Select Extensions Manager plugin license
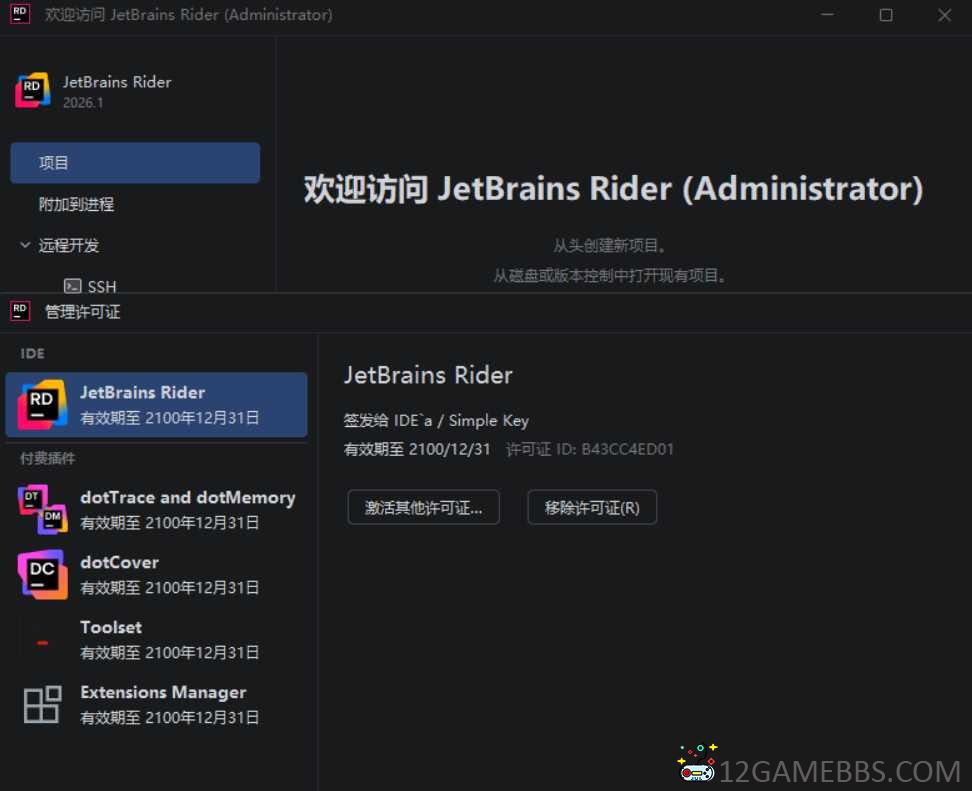The image size is (972, 791). pyautogui.click(x=156, y=705)
